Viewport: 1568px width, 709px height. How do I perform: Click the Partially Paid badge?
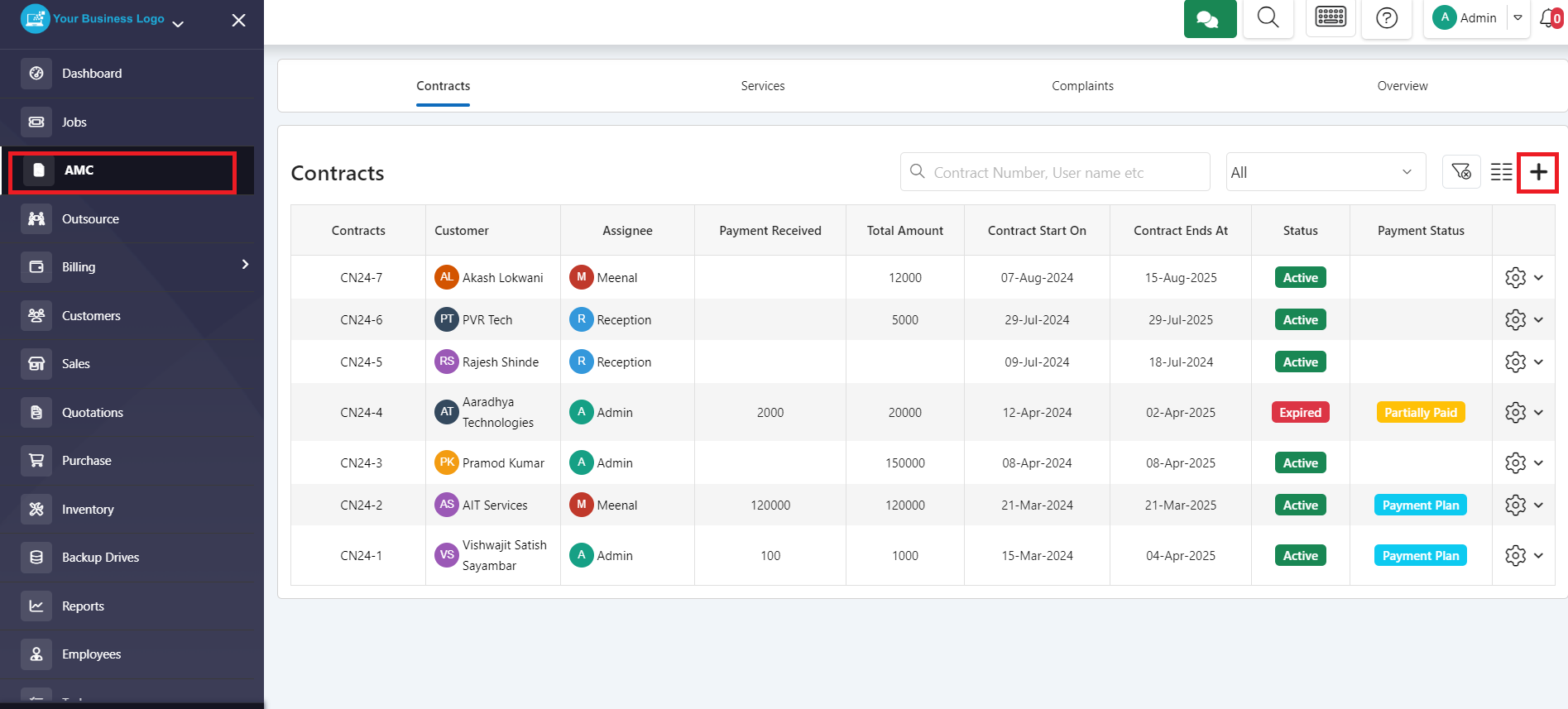[1421, 413]
